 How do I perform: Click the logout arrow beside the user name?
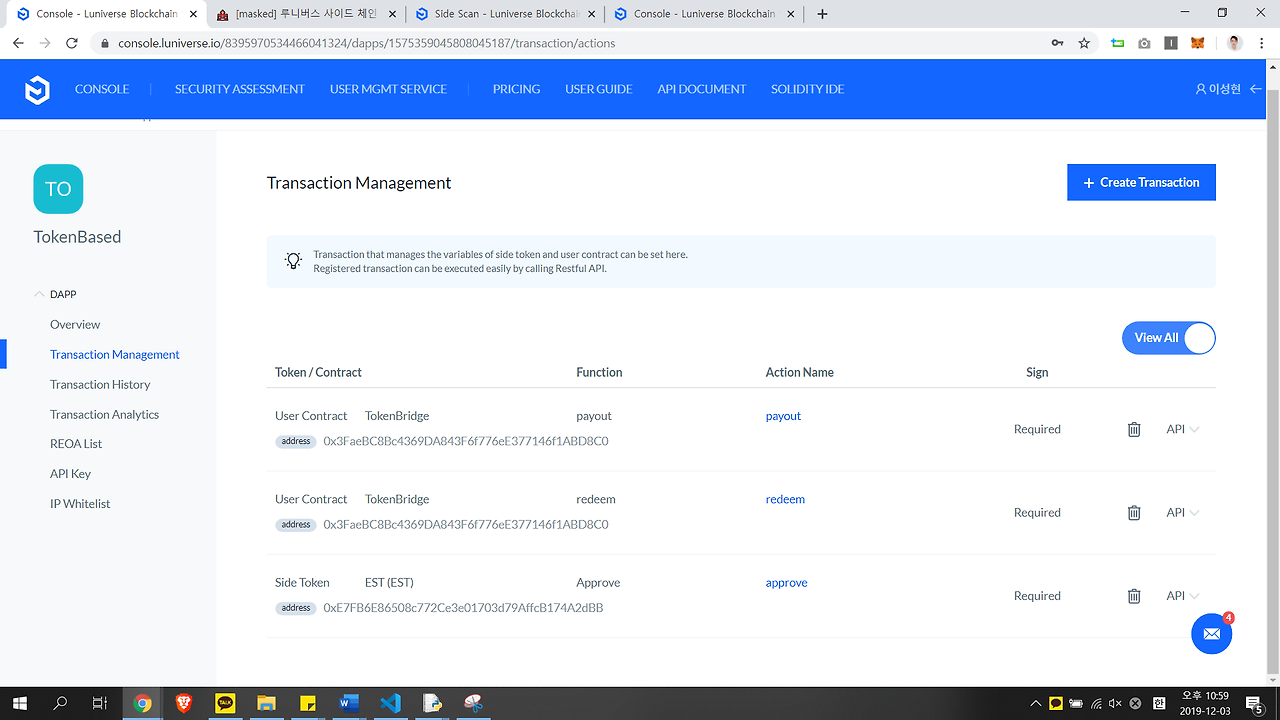pos(1256,89)
